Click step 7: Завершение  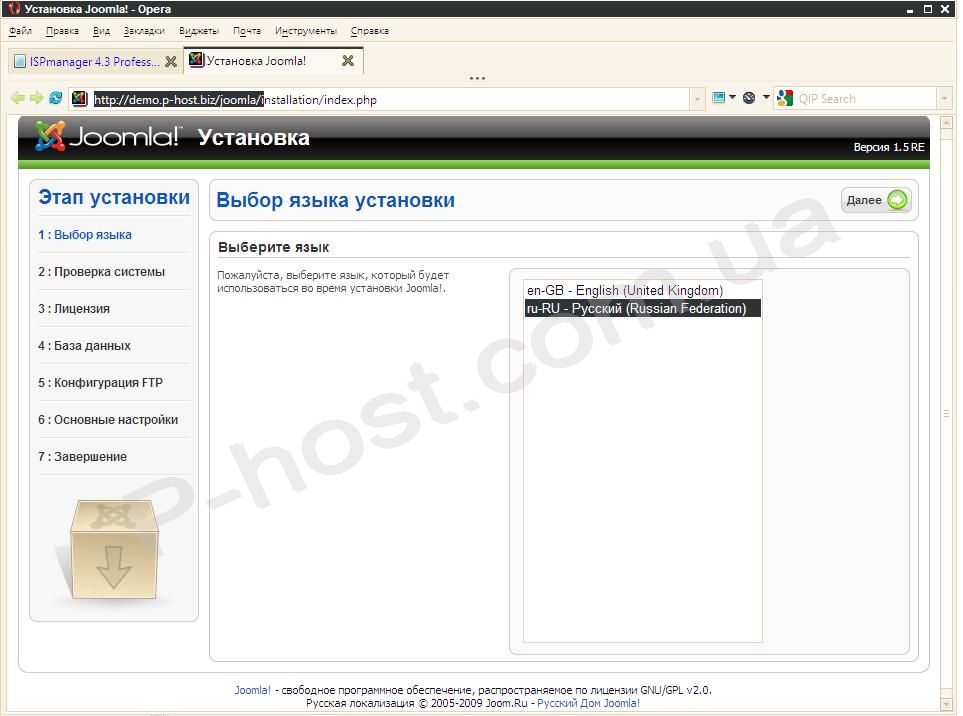[x=82, y=456]
